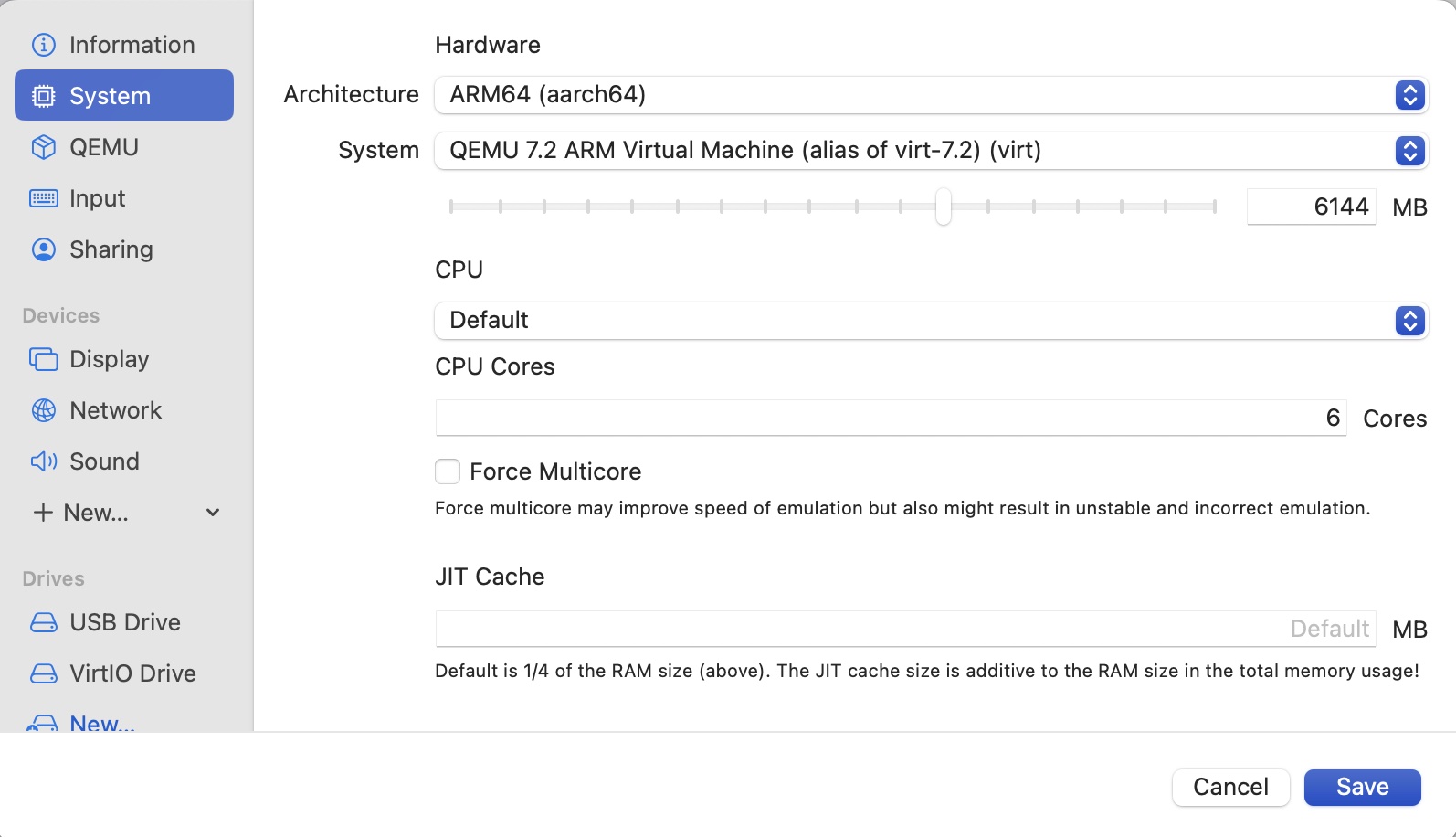
Task: Select the System settings tab
Action: pyautogui.click(x=124, y=96)
